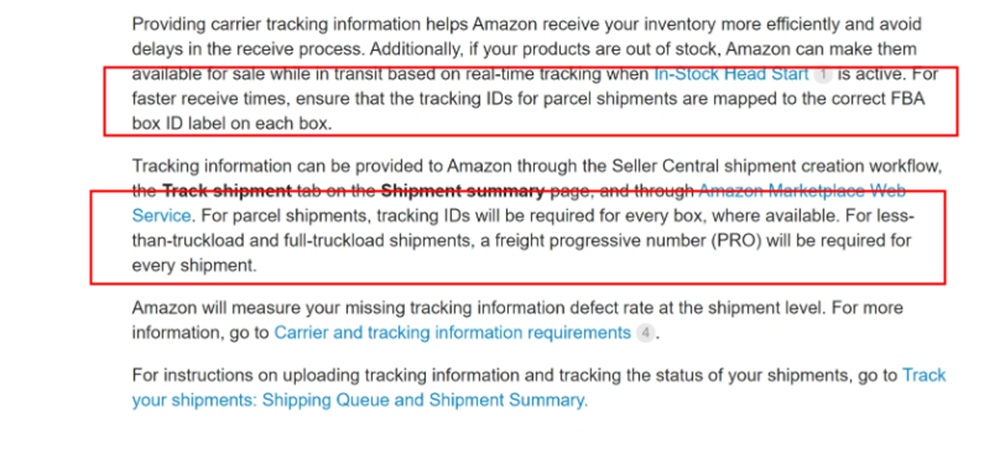Click the footnote badge numbered 4

[646, 333]
